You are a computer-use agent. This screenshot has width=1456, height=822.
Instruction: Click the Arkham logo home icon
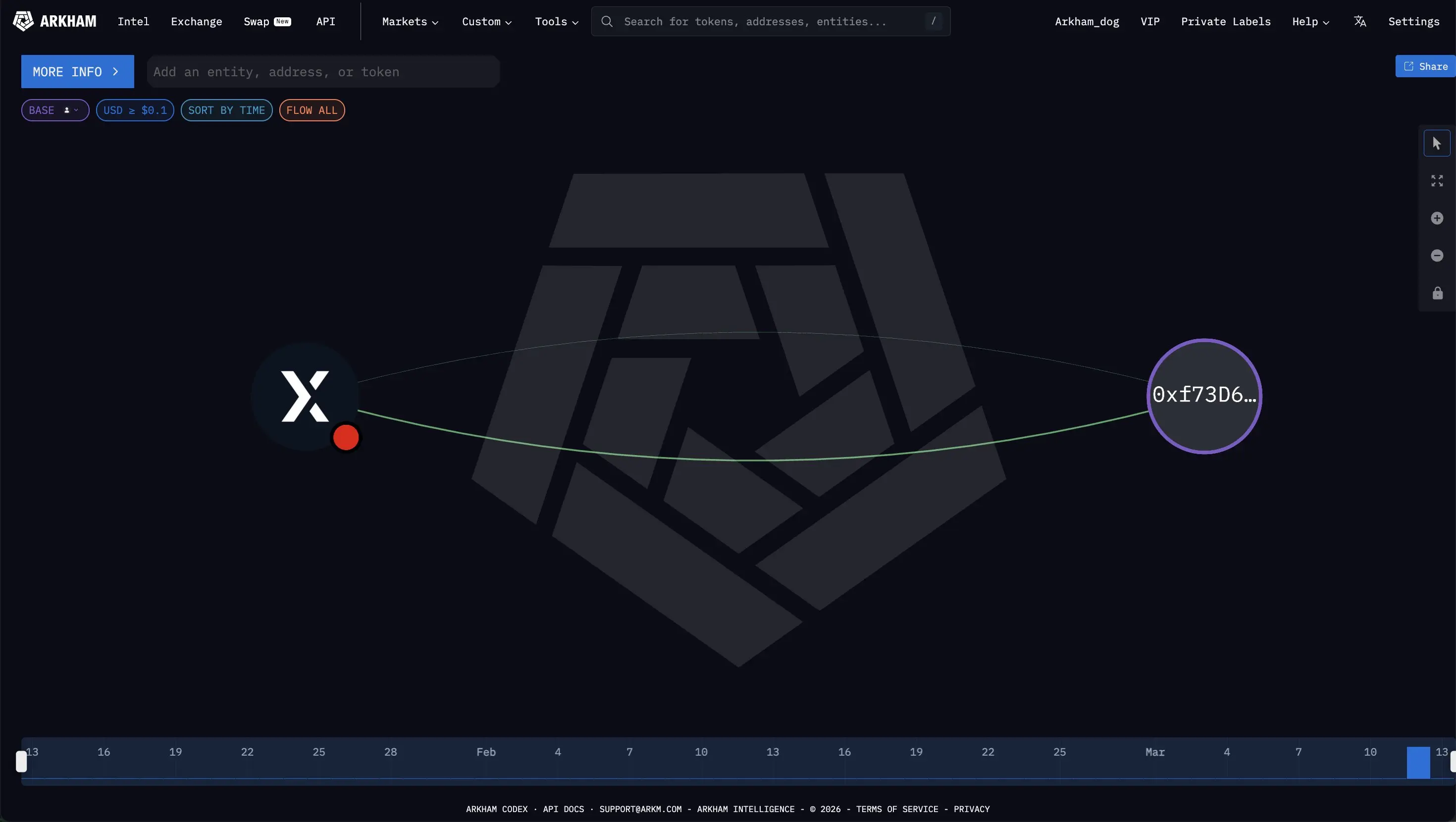pos(23,21)
